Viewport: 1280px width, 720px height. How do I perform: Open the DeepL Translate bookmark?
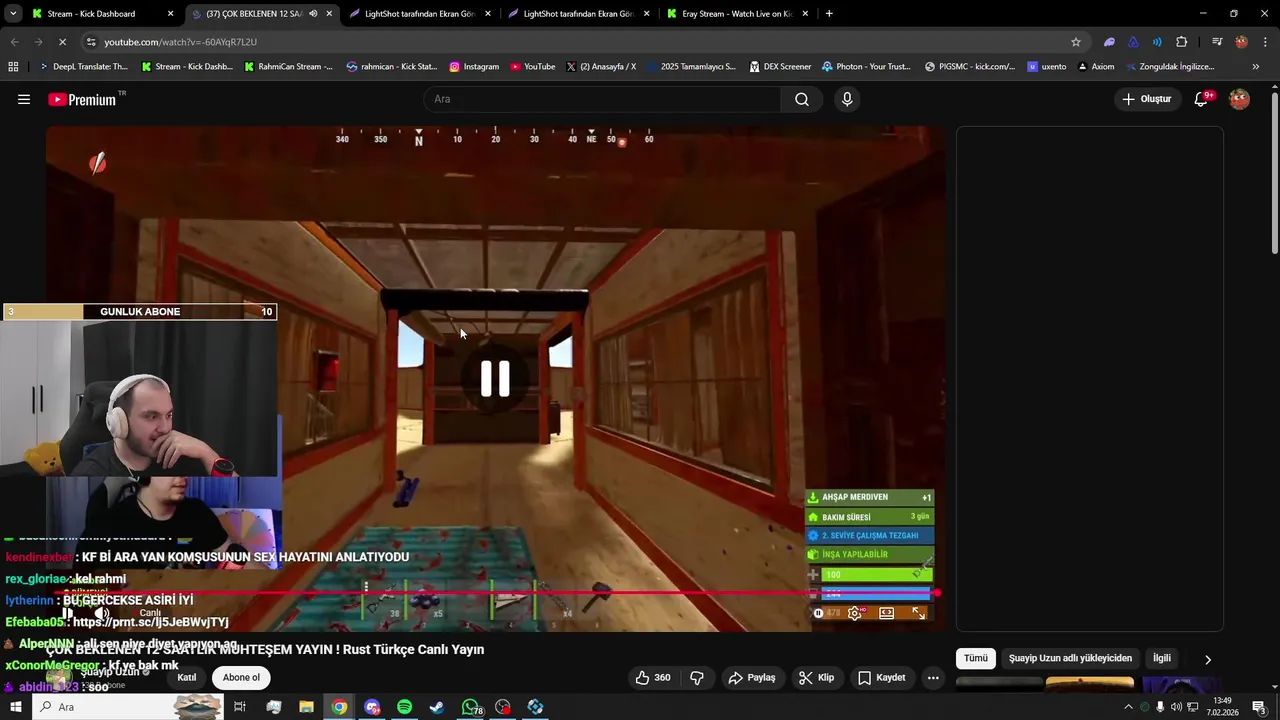point(83,67)
